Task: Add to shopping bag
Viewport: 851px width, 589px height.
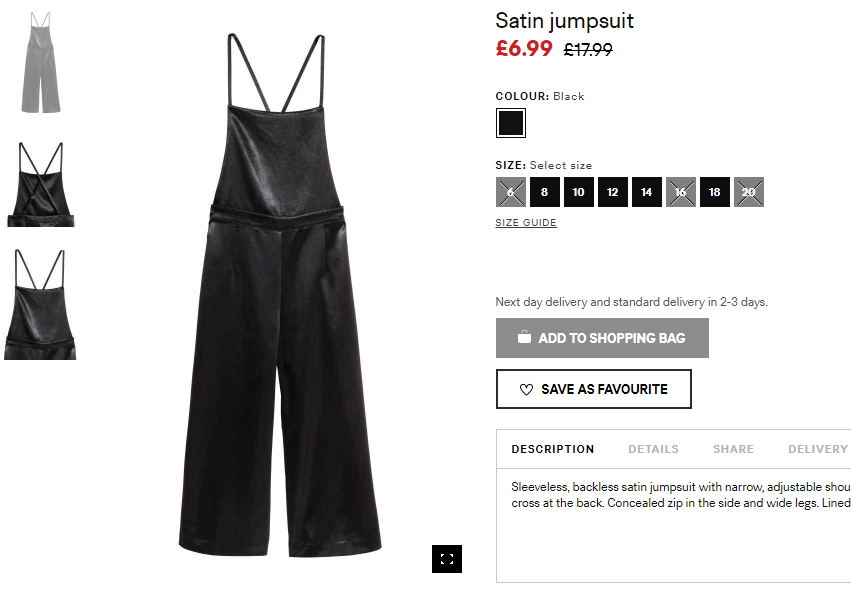Action: [x=602, y=338]
